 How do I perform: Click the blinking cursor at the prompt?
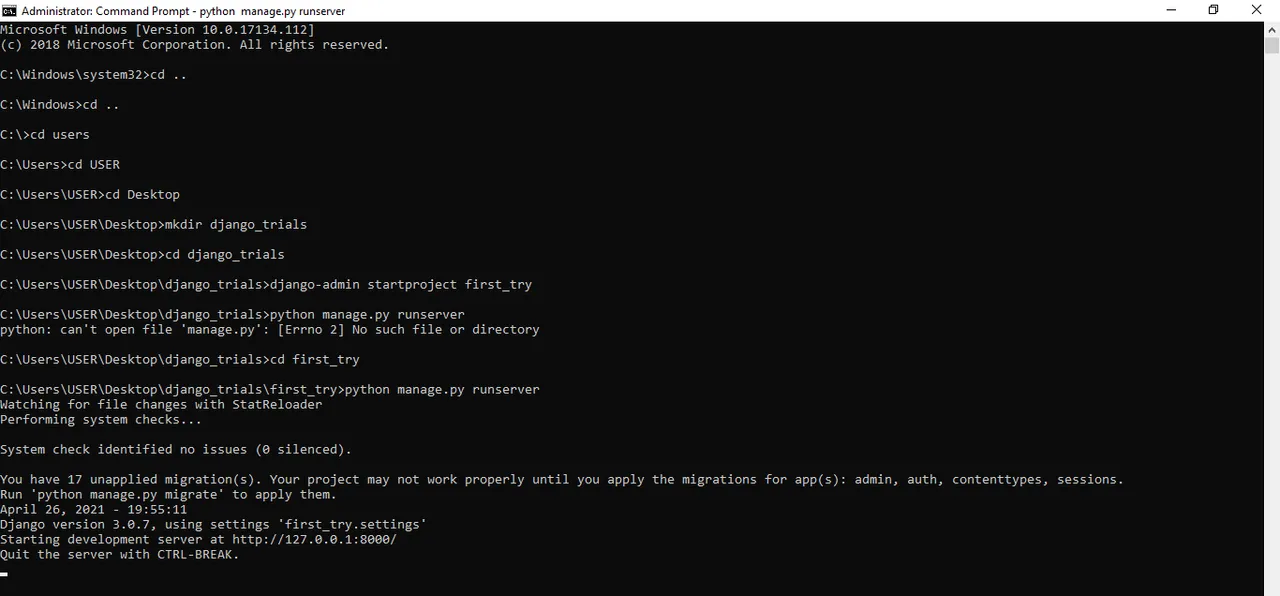pyautogui.click(x=4, y=573)
